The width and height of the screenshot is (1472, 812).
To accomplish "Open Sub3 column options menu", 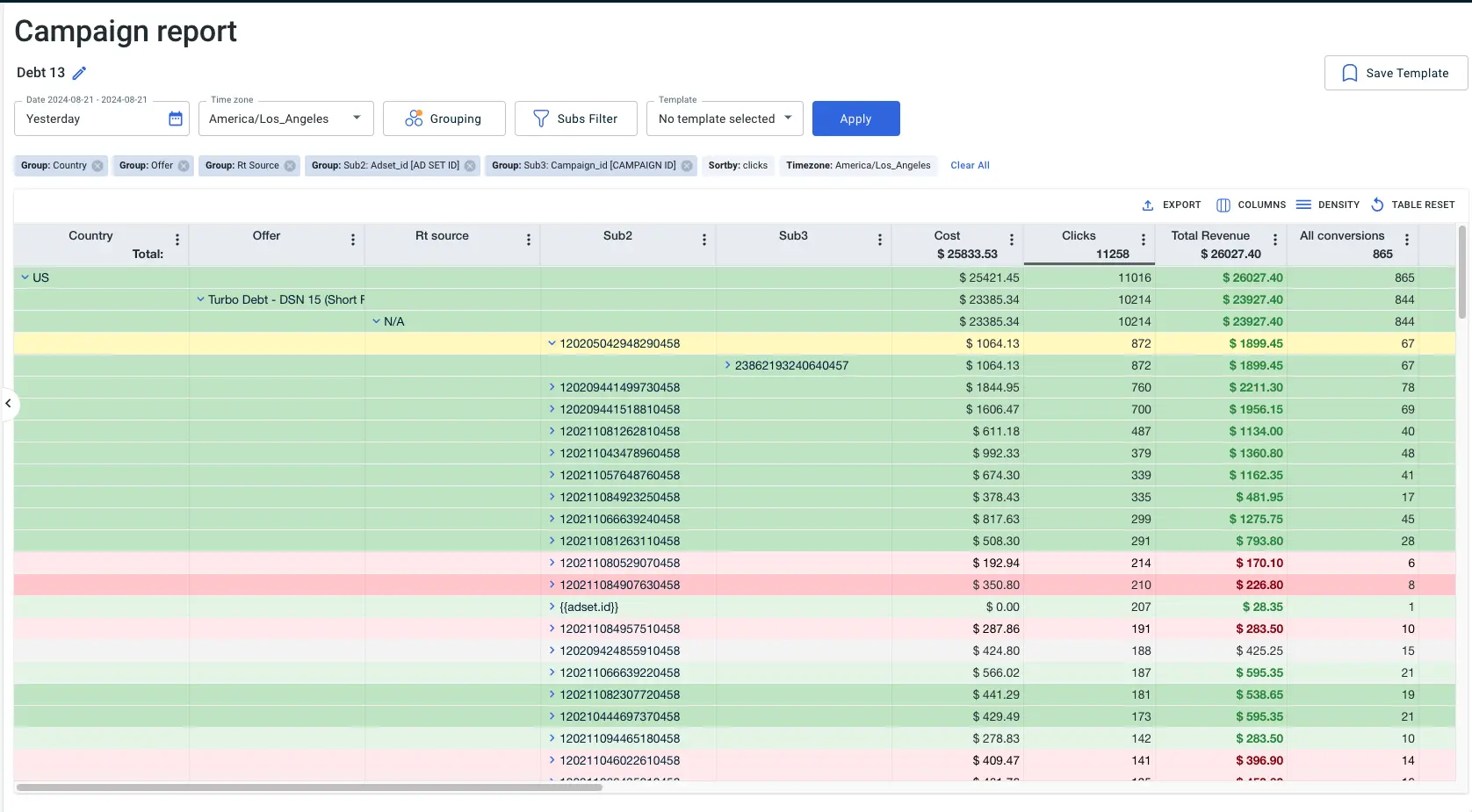I will (880, 240).
